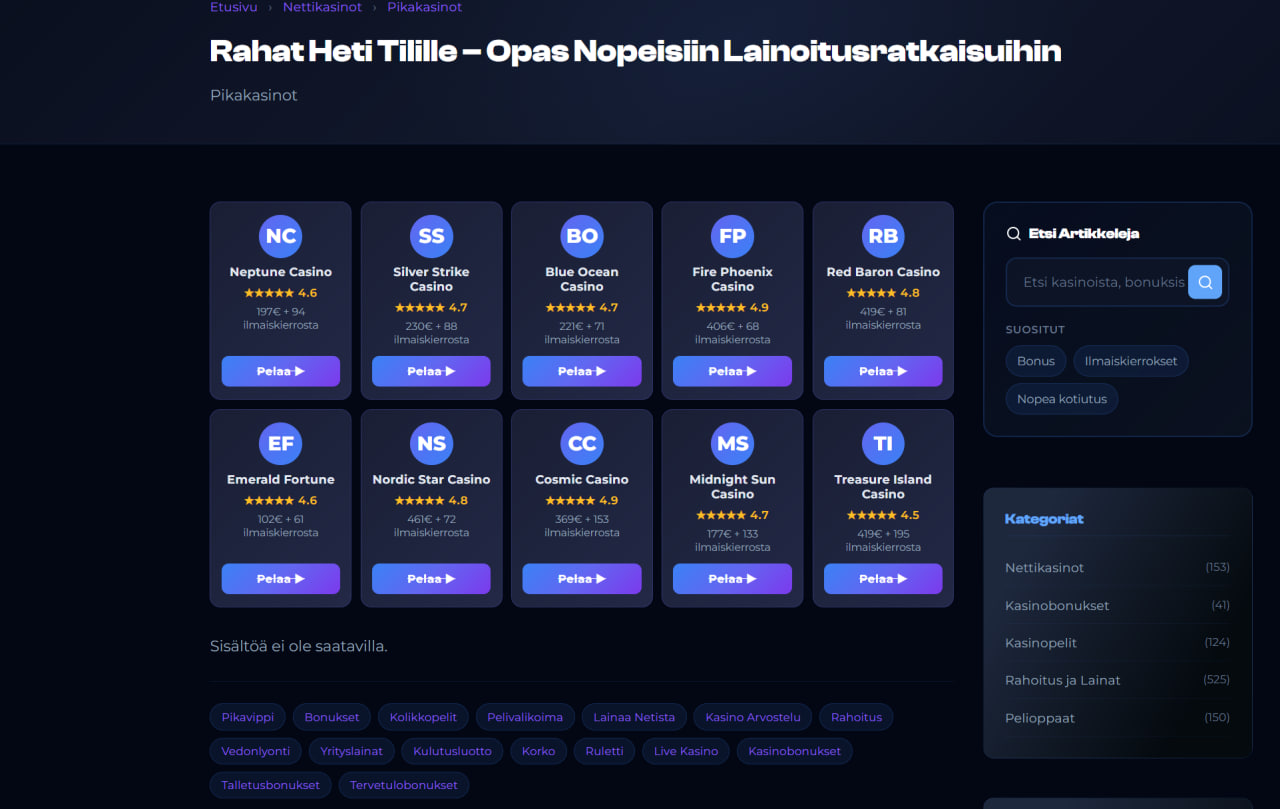Open the Etusivu breadcrumb link
Image resolution: width=1280 pixels, height=809 pixels.
coord(233,7)
